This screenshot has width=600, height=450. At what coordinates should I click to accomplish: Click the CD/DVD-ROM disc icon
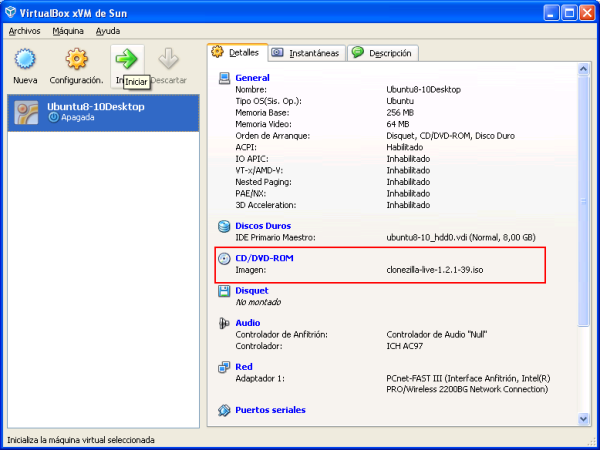[x=224, y=259]
